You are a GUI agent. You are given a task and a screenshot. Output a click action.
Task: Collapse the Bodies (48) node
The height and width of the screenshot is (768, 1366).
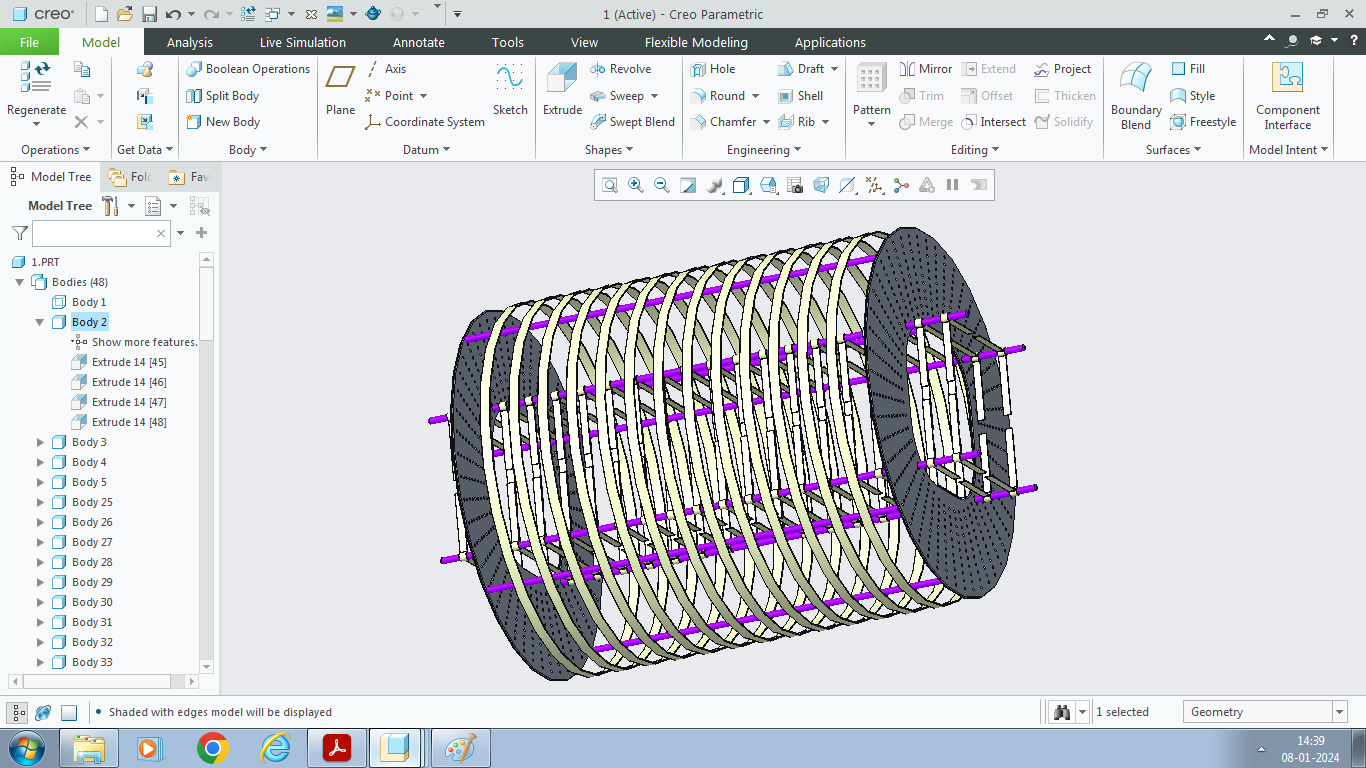[19, 282]
